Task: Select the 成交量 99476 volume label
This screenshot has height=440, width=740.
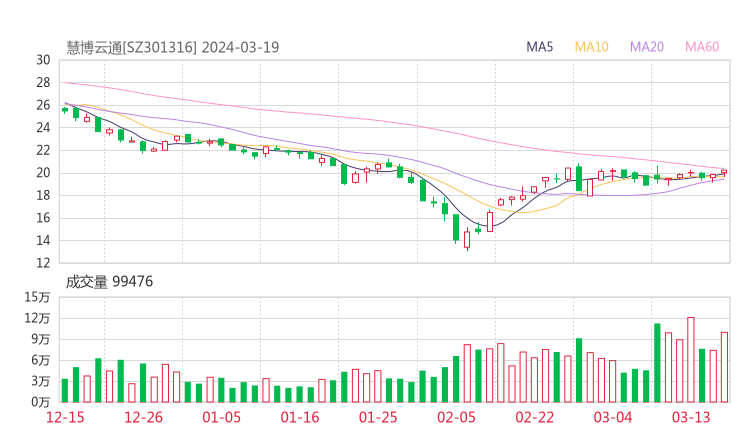Action: (x=110, y=282)
